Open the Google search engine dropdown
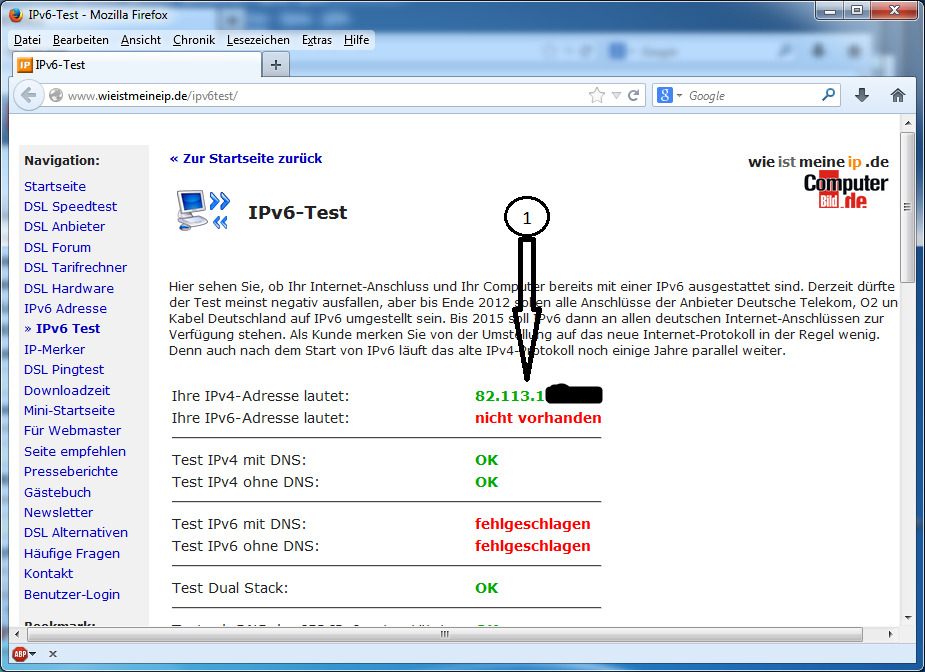 (669, 95)
